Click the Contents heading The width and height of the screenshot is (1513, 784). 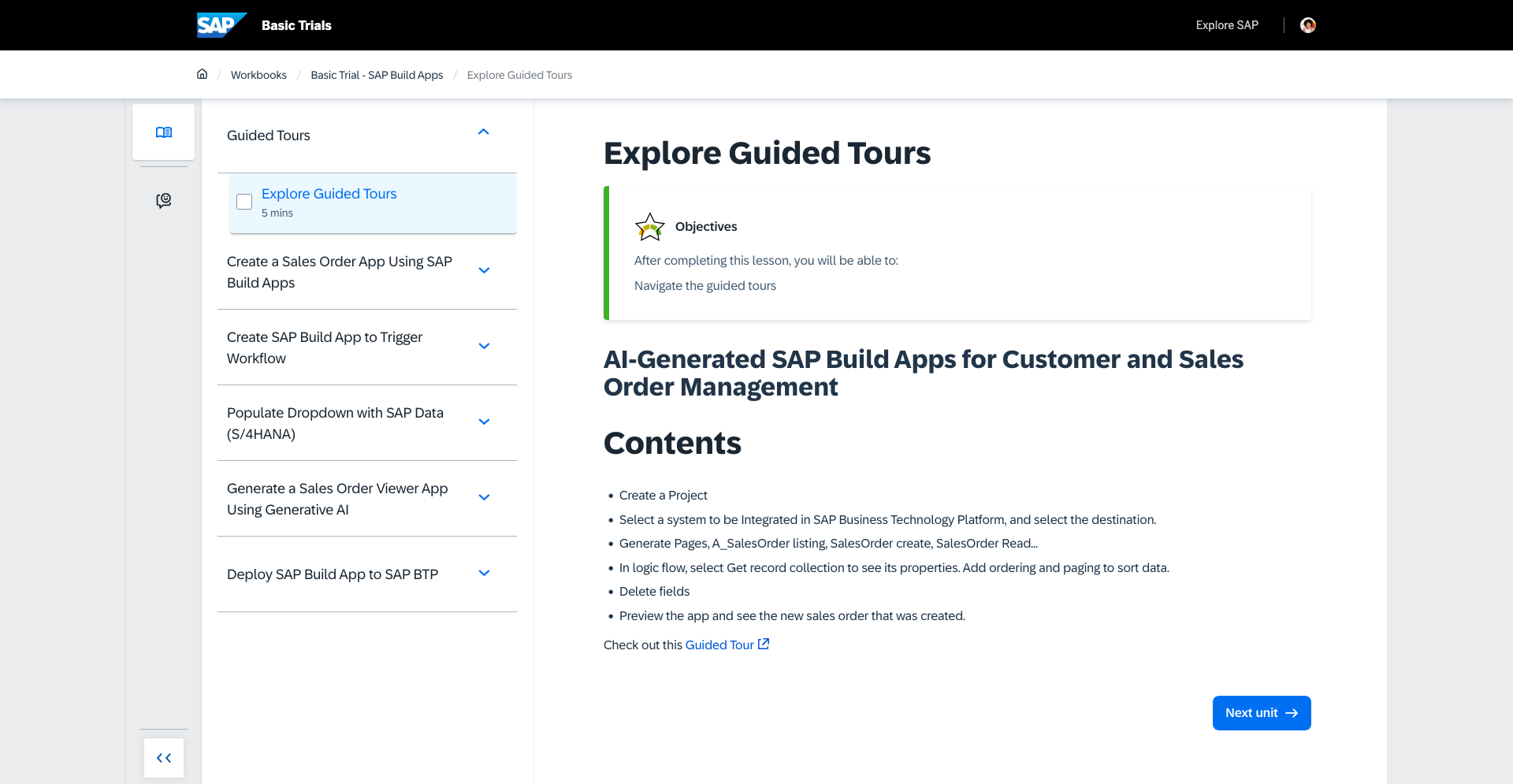click(672, 444)
